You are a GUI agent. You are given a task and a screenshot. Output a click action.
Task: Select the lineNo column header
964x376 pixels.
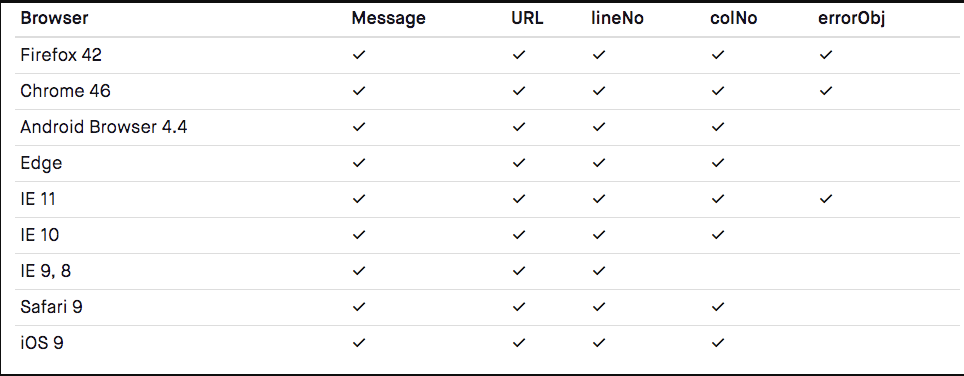coord(617,18)
